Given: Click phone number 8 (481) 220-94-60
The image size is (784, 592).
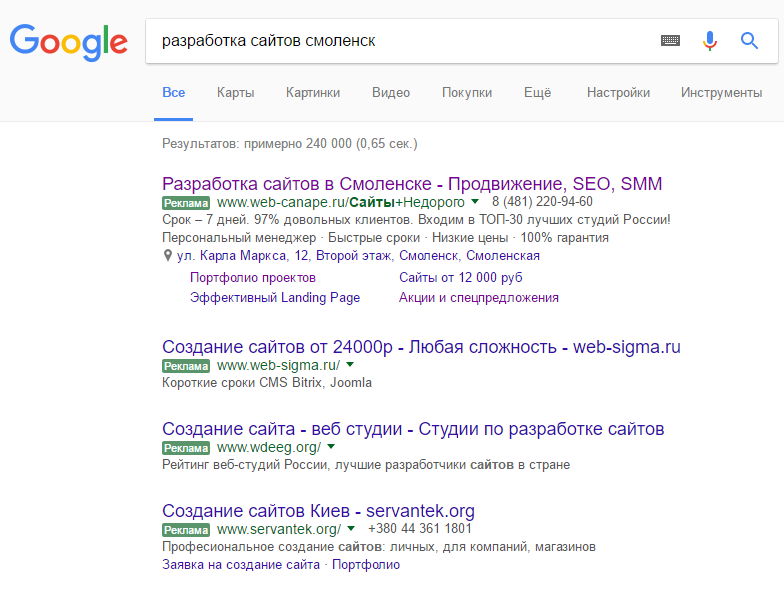Looking at the screenshot, I should click(542, 202).
